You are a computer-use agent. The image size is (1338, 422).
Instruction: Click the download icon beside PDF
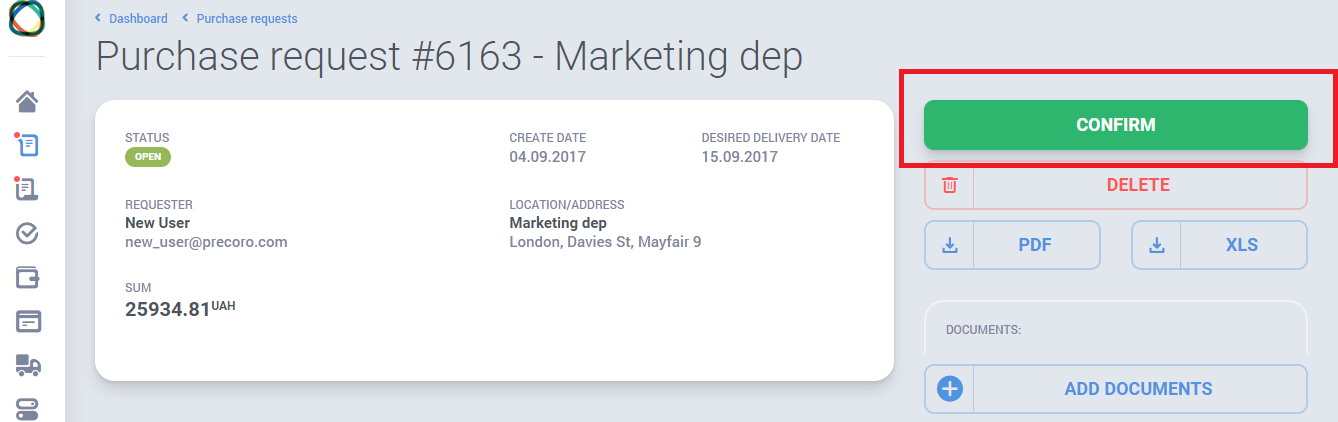click(x=950, y=245)
